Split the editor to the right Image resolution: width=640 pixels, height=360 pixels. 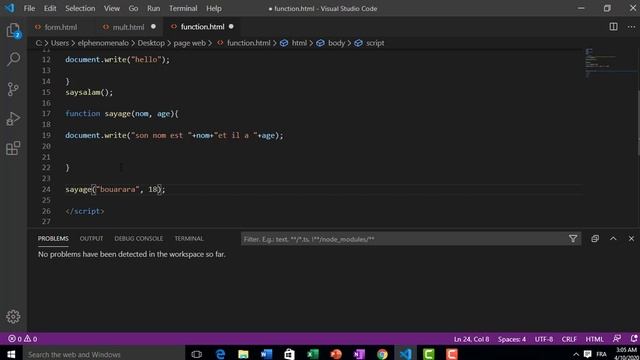613,27
